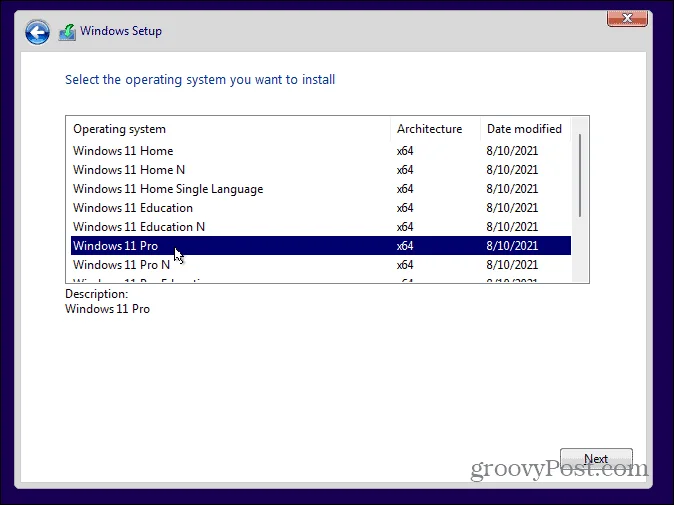Image resolution: width=674 pixels, height=505 pixels.
Task: Click date 8/10/2021 in Windows 11 Pro N row
Action: tap(512, 264)
